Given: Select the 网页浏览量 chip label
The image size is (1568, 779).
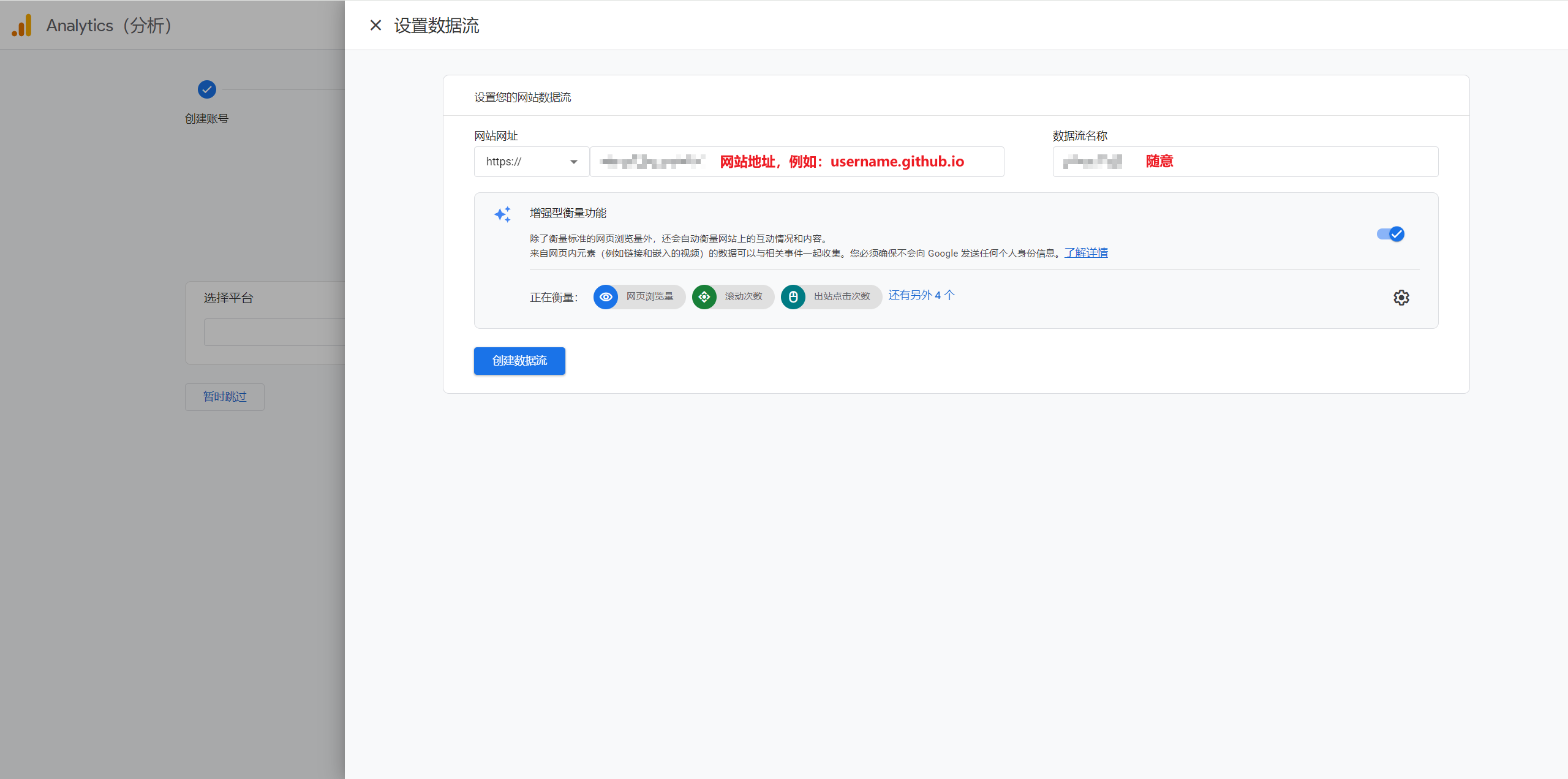Looking at the screenshot, I should coord(650,297).
